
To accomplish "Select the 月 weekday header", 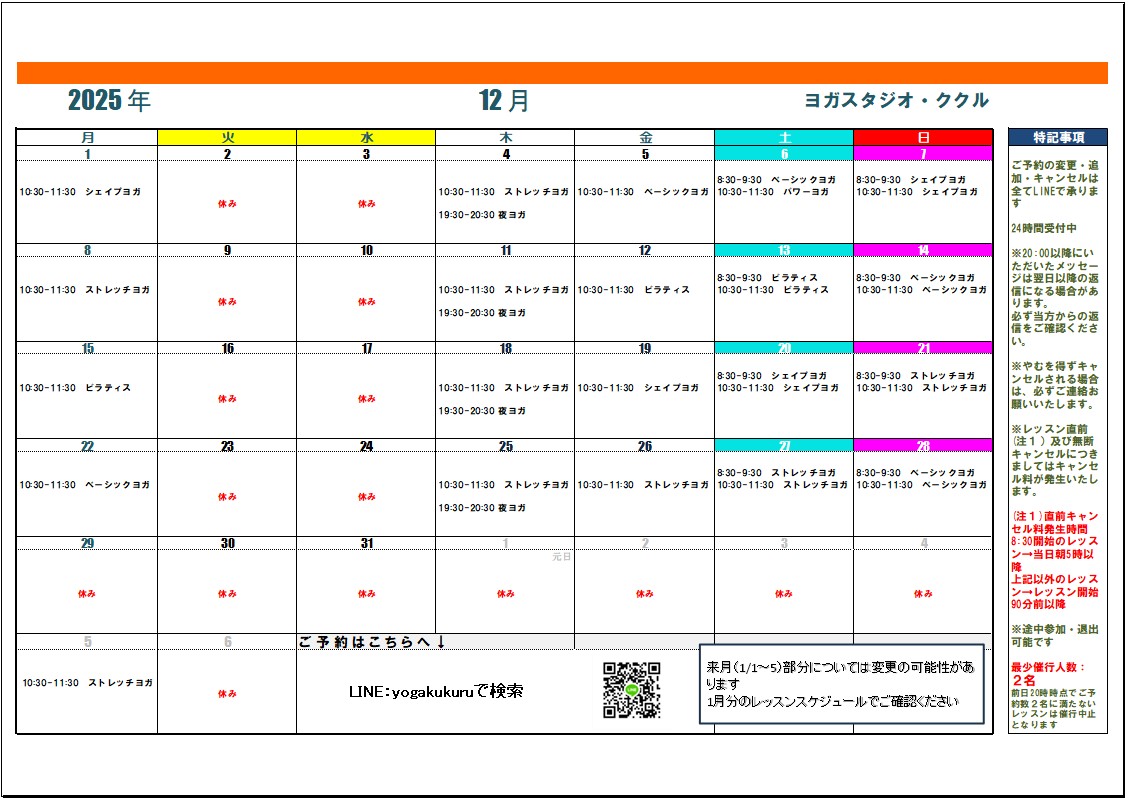I will pyautogui.click(x=87, y=137).
